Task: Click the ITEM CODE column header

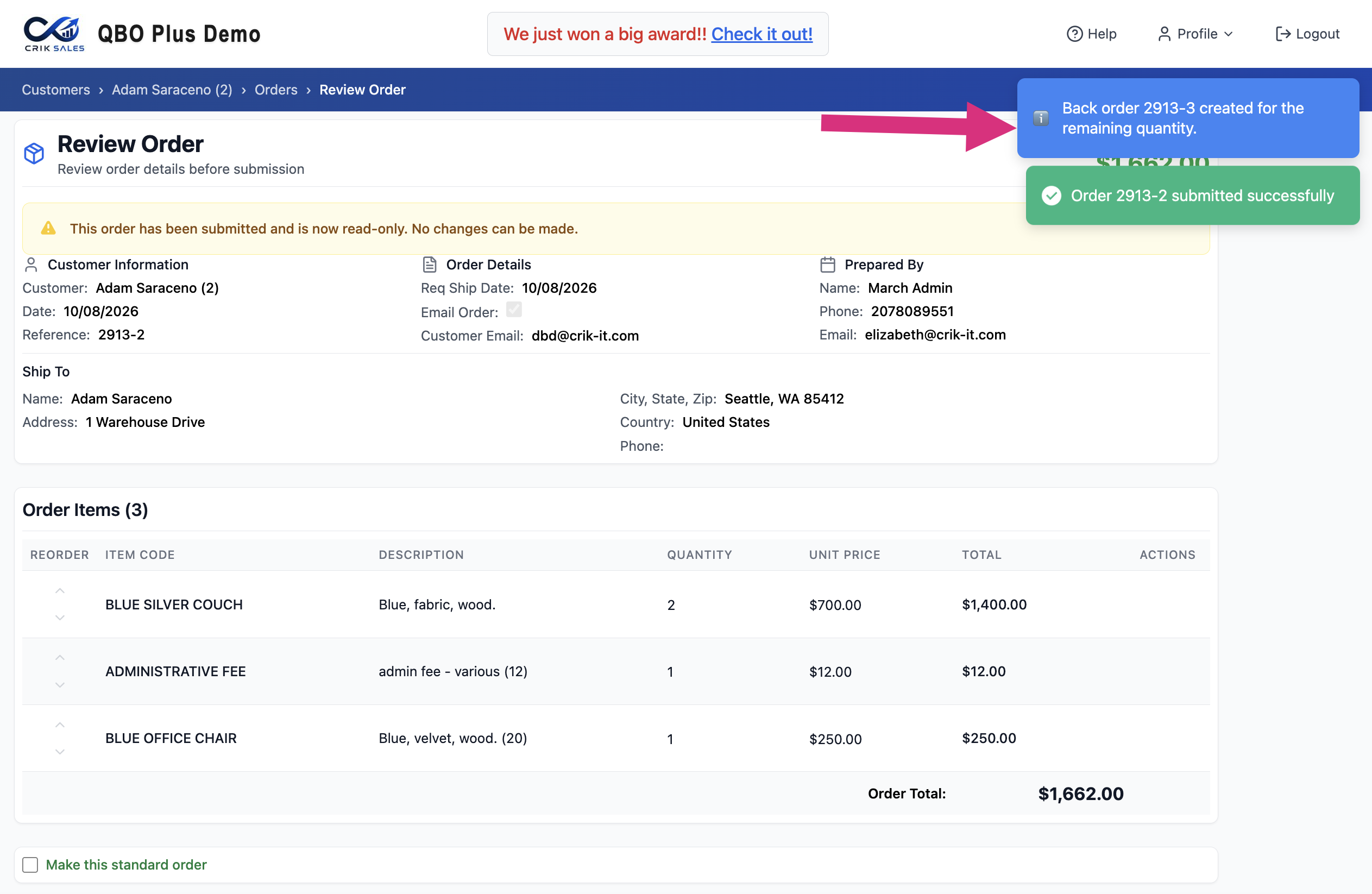Action: 140,555
